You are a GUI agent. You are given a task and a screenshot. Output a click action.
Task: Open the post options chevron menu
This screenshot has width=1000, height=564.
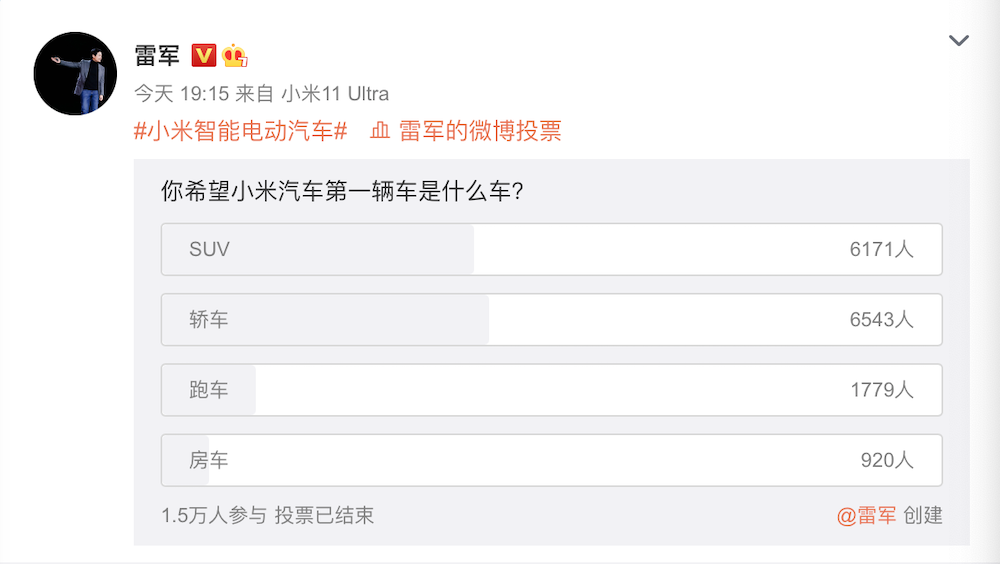pyautogui.click(x=958, y=41)
